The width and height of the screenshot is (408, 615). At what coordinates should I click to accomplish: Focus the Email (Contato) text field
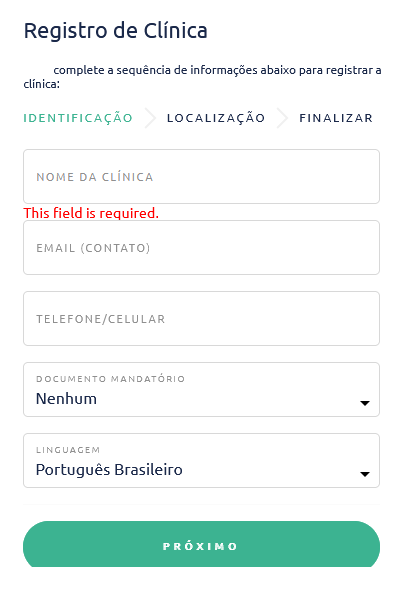(201, 247)
